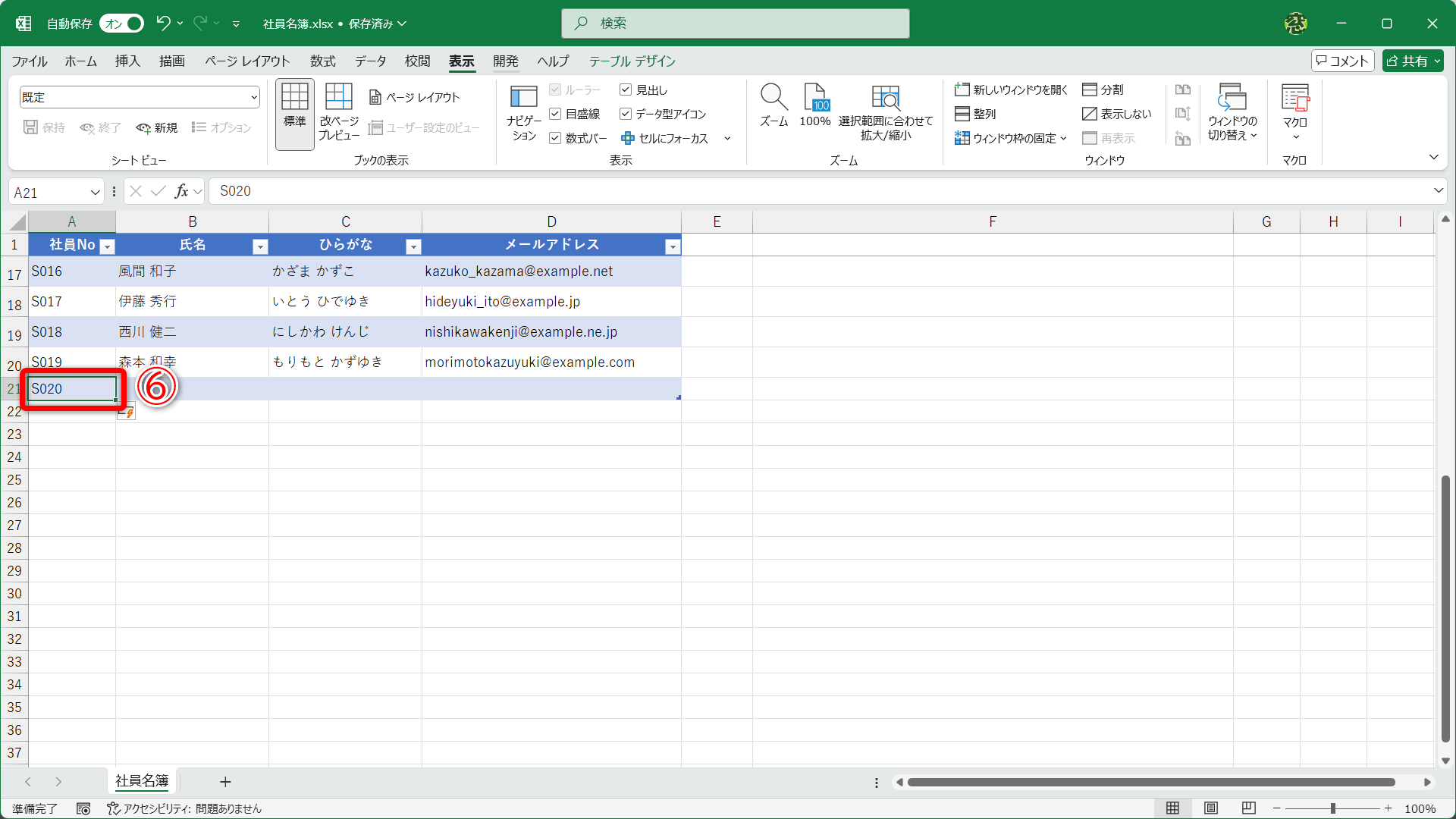Uncheck the formula bar (数式バー) checkbox

pyautogui.click(x=555, y=138)
